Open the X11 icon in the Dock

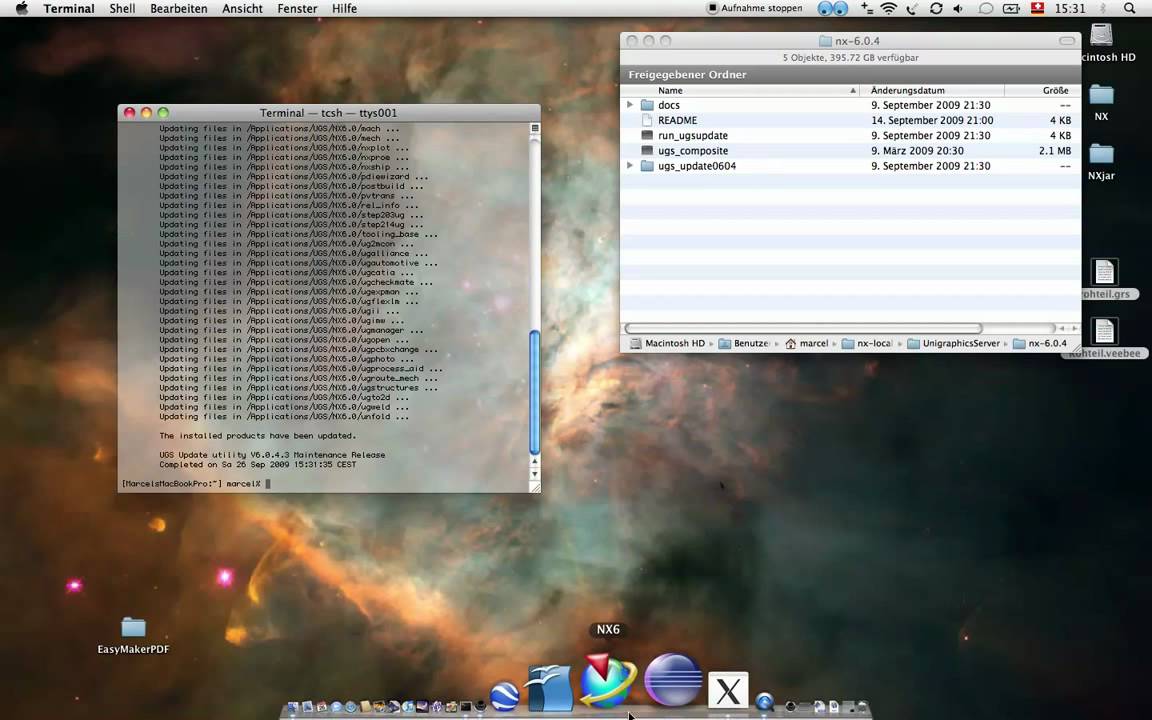tap(728, 691)
